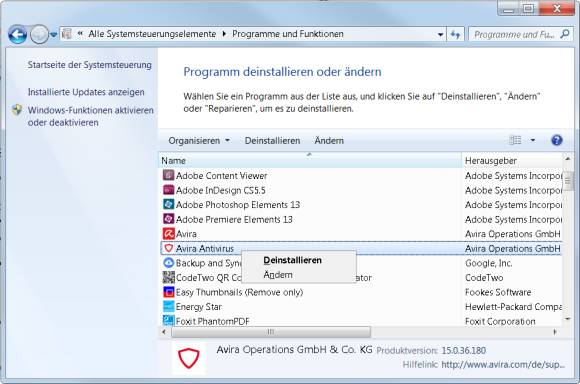Click the red Avira program icon
Screen dimensions: 580x384
point(168,234)
